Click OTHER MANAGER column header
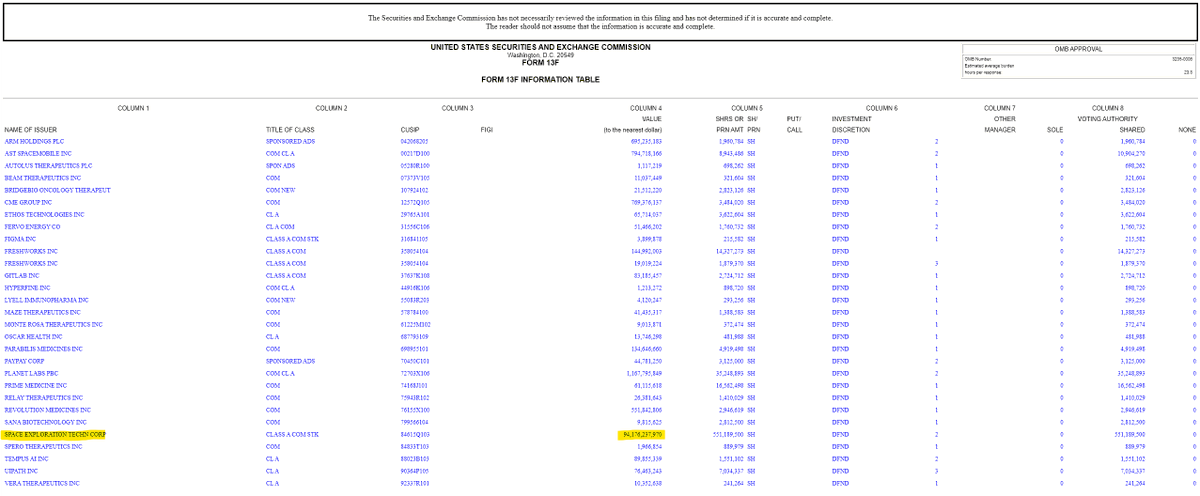 pyautogui.click(x=1000, y=124)
